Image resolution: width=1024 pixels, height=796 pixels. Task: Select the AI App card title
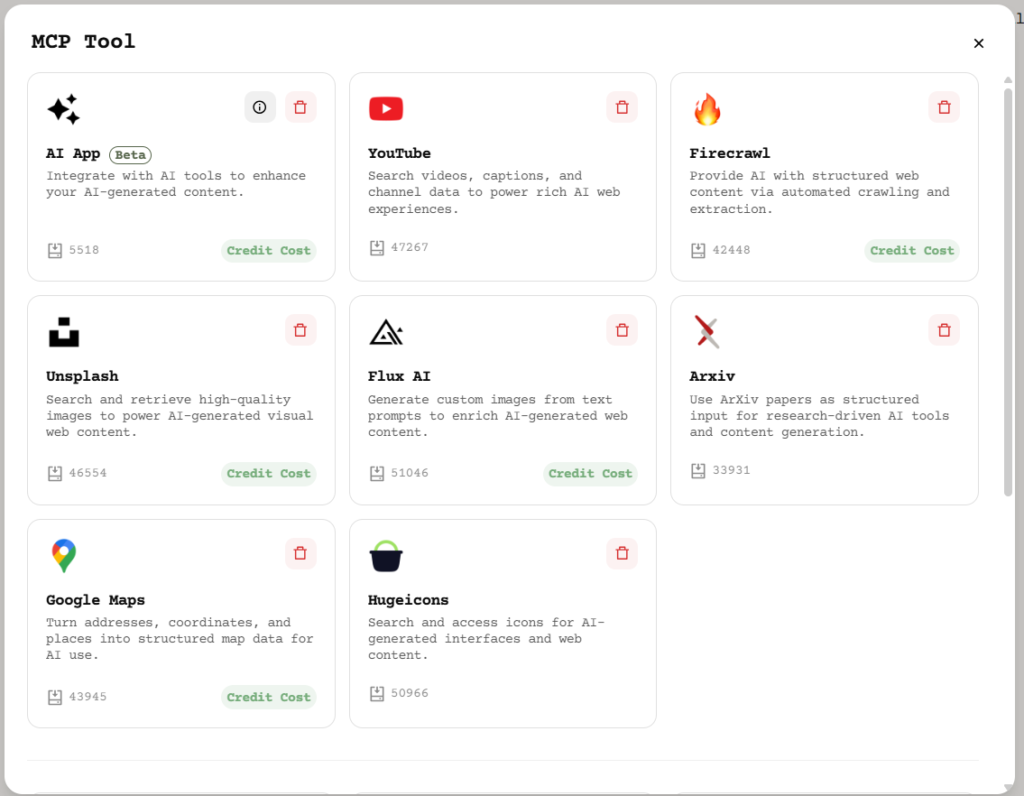point(72,154)
